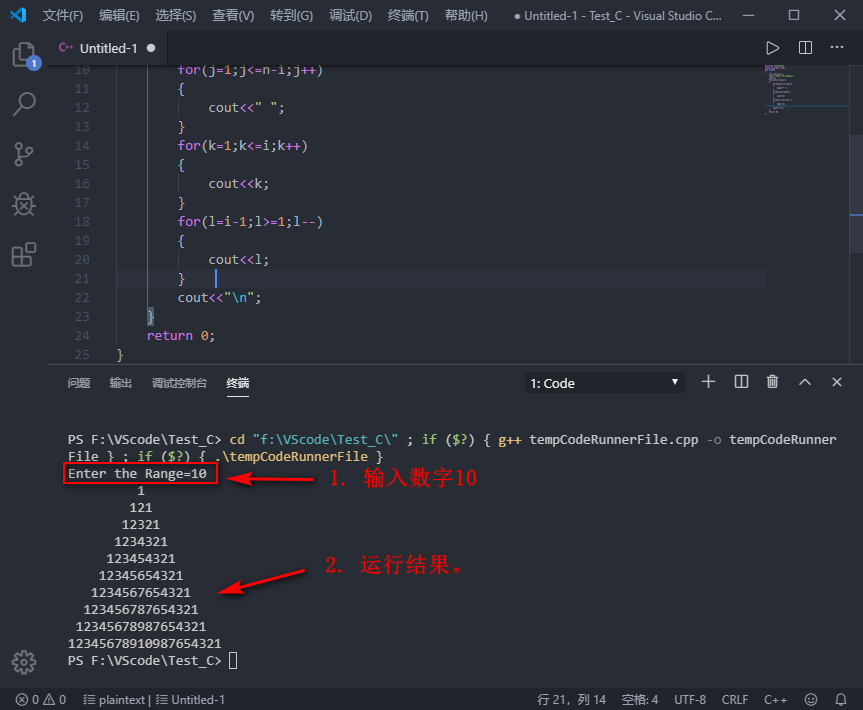Open the Search panel
Image resolution: width=863 pixels, height=710 pixels.
pyautogui.click(x=24, y=104)
